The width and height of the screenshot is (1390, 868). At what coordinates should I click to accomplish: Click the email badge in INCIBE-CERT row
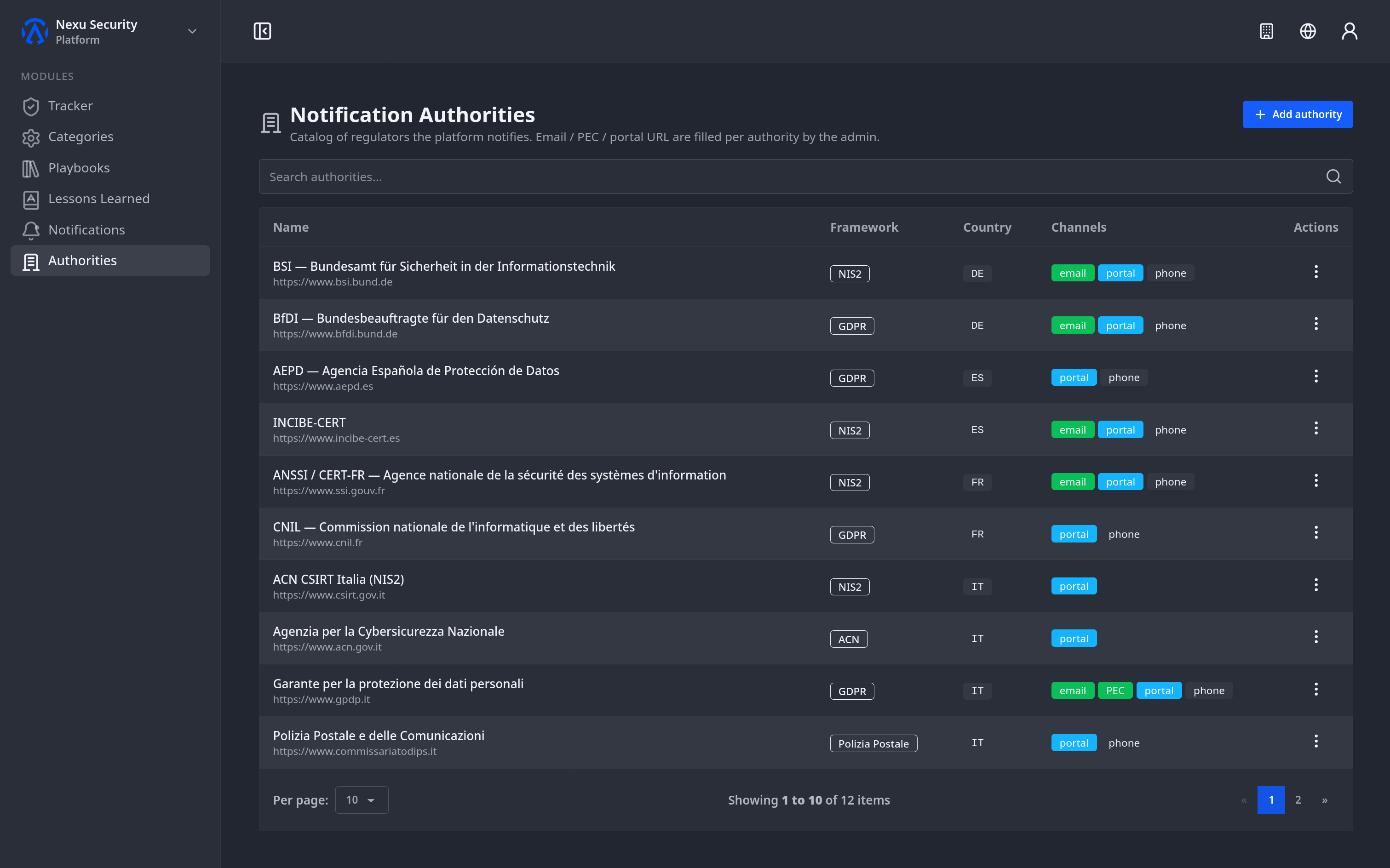point(1072,430)
